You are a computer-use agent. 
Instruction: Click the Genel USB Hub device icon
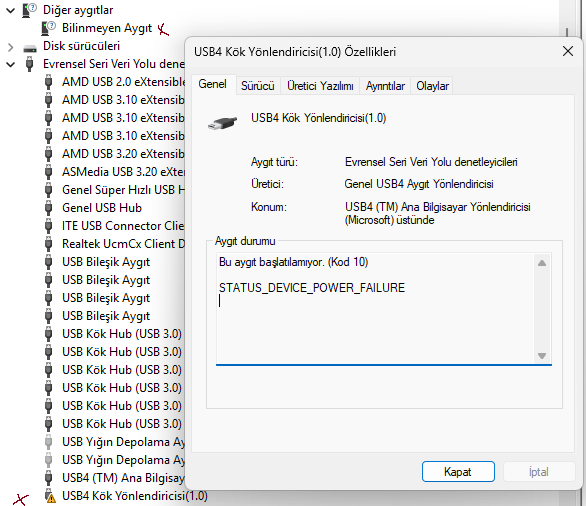[48, 207]
